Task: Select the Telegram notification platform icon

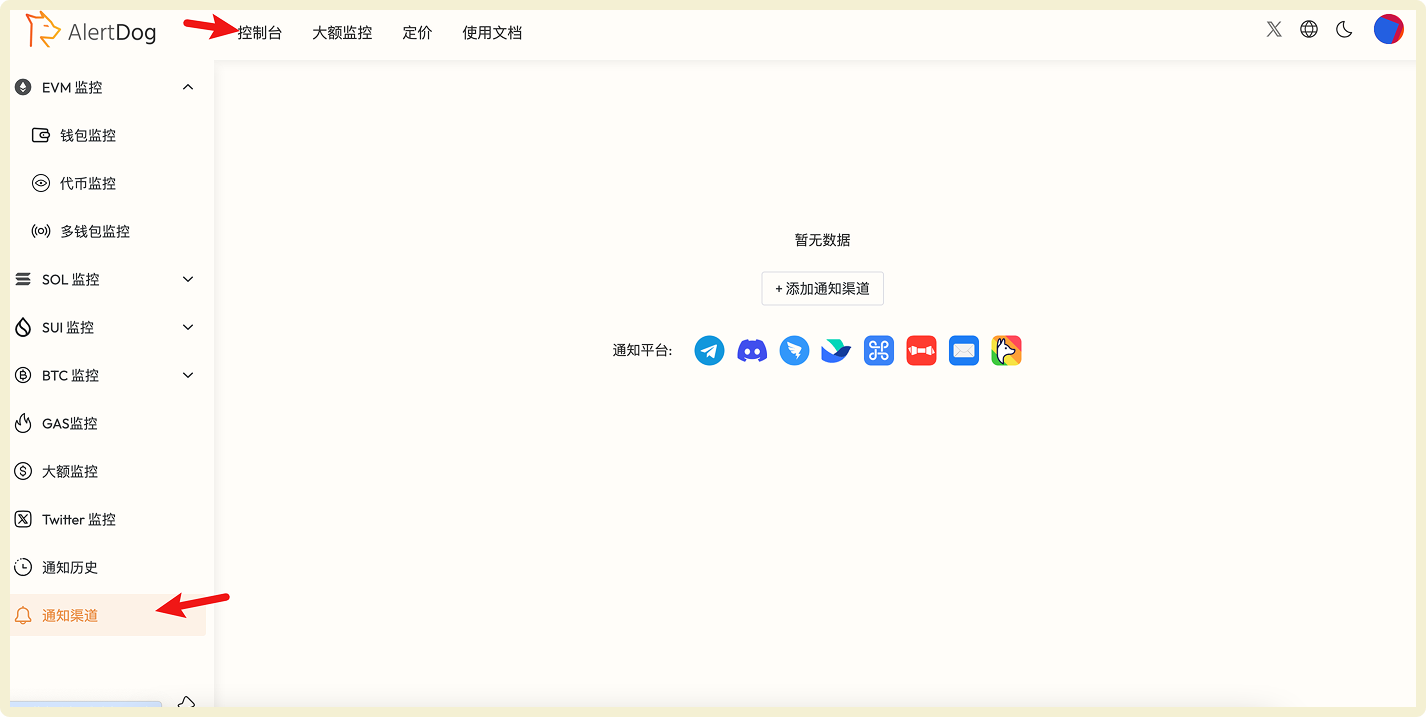Action: coord(709,350)
